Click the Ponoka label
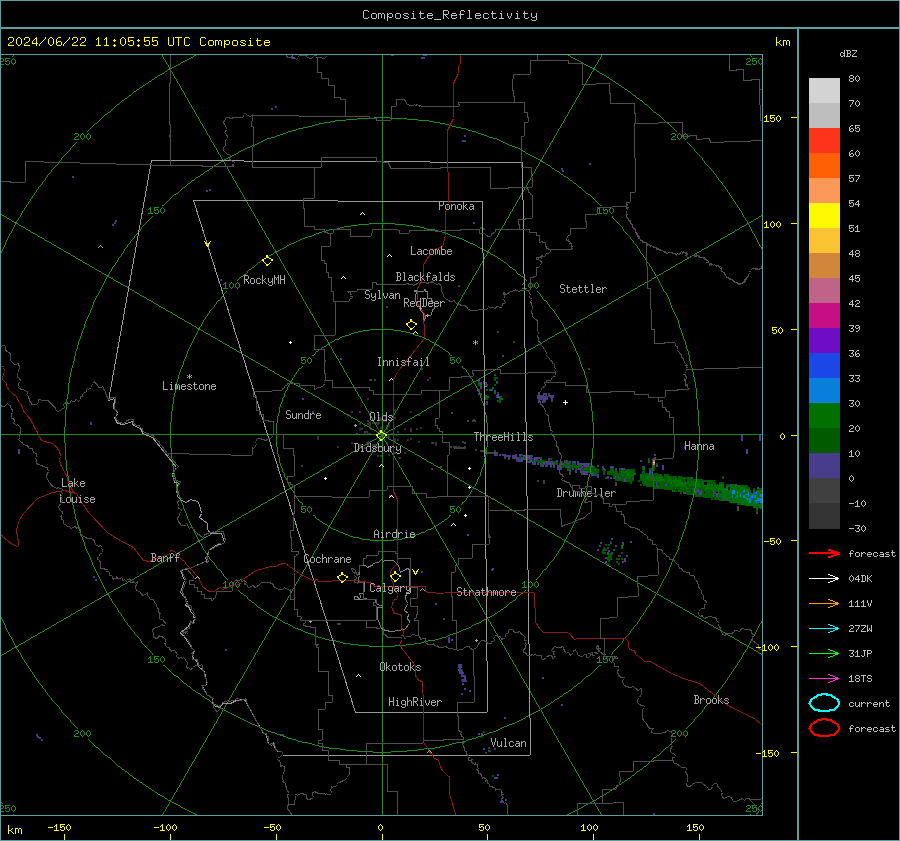 pos(456,206)
